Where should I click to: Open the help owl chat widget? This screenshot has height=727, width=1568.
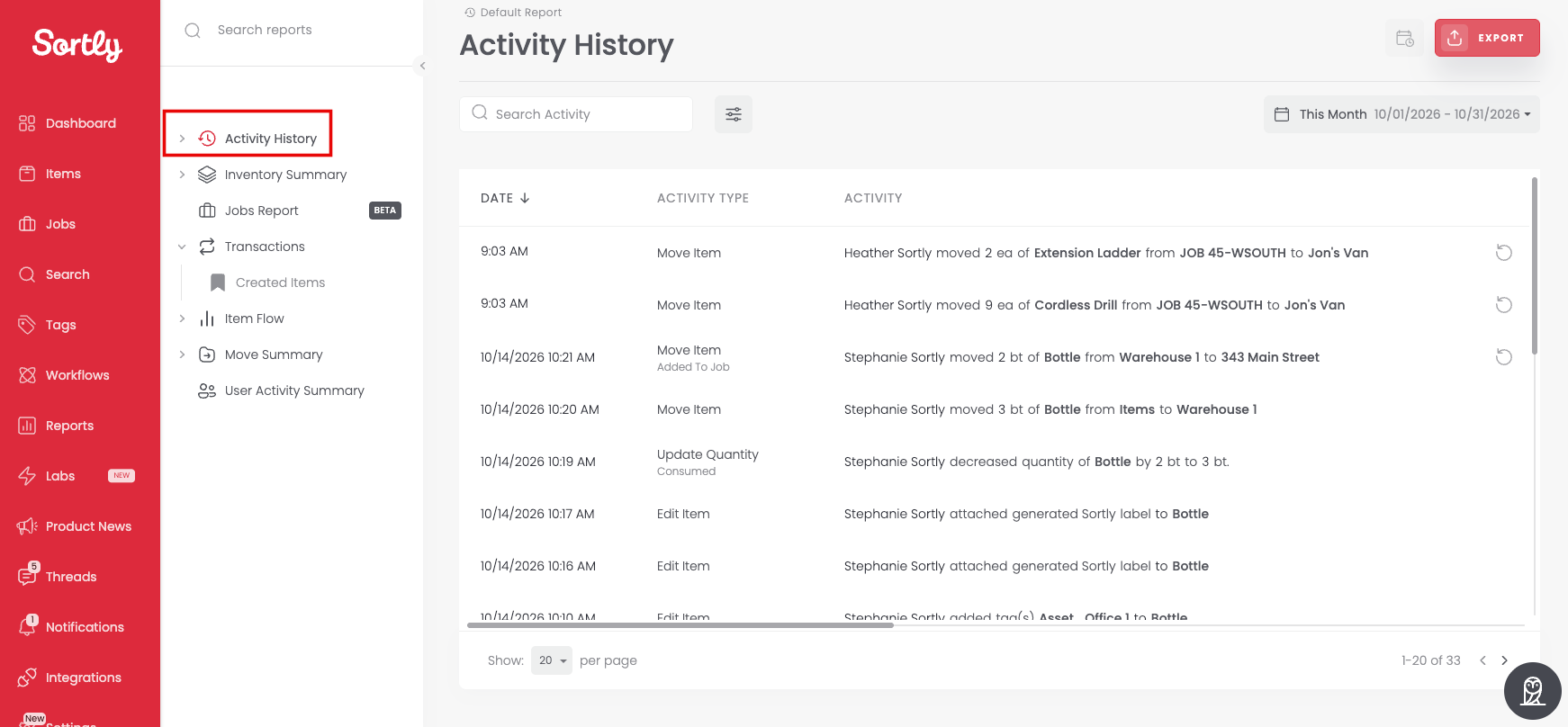[x=1532, y=691]
